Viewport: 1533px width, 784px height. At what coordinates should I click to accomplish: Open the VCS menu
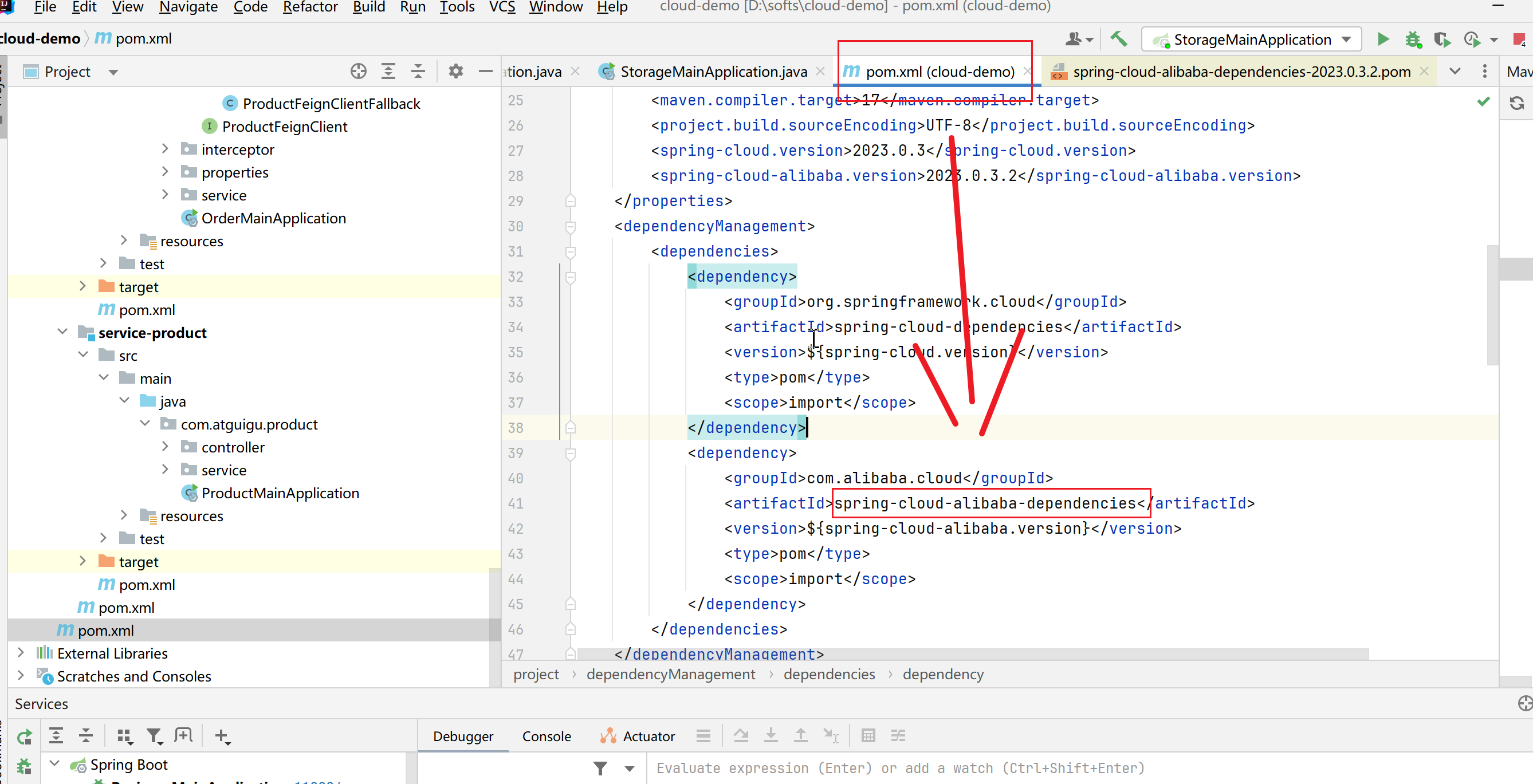coord(502,7)
